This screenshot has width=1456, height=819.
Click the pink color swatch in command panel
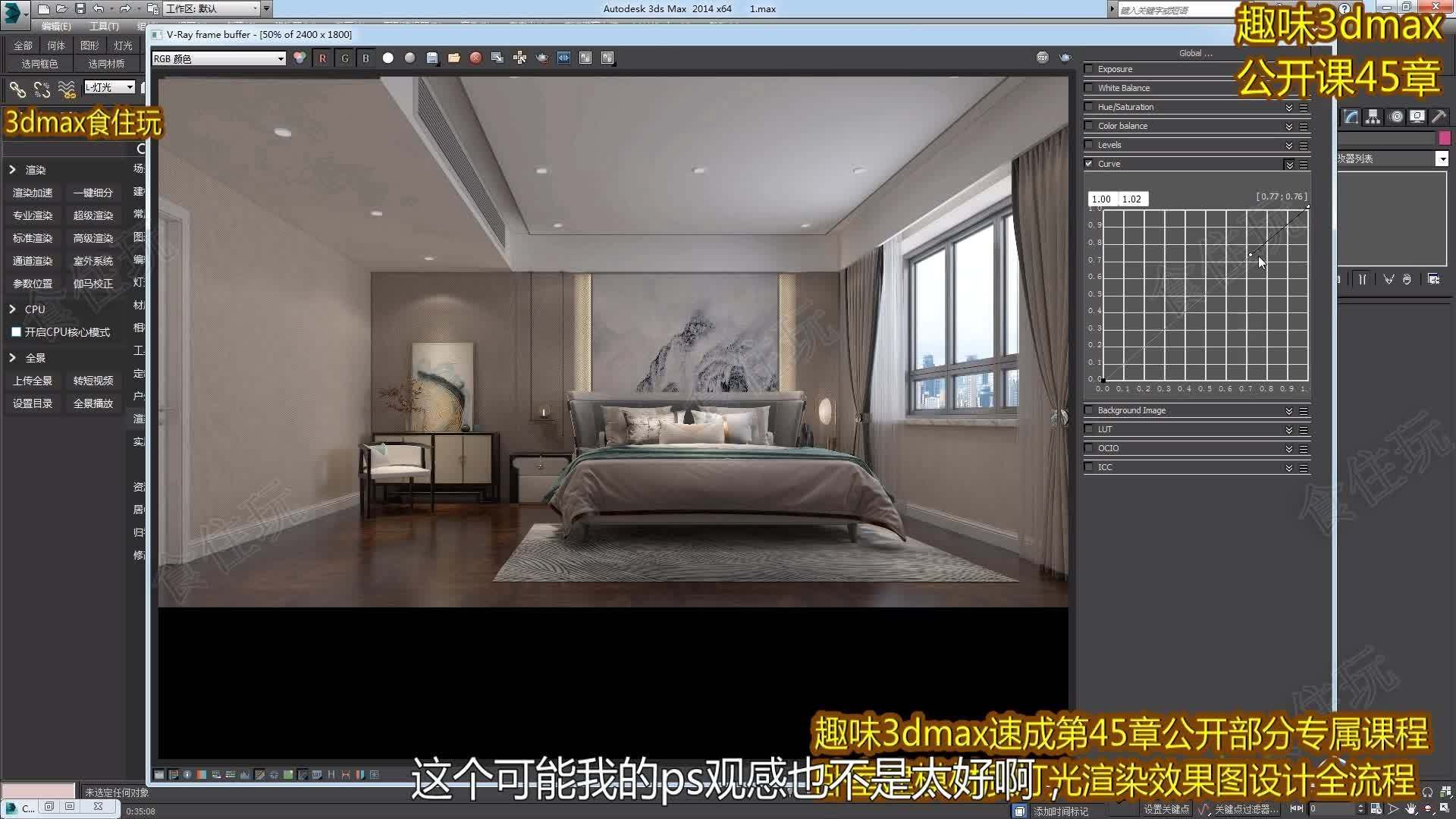(x=1445, y=137)
